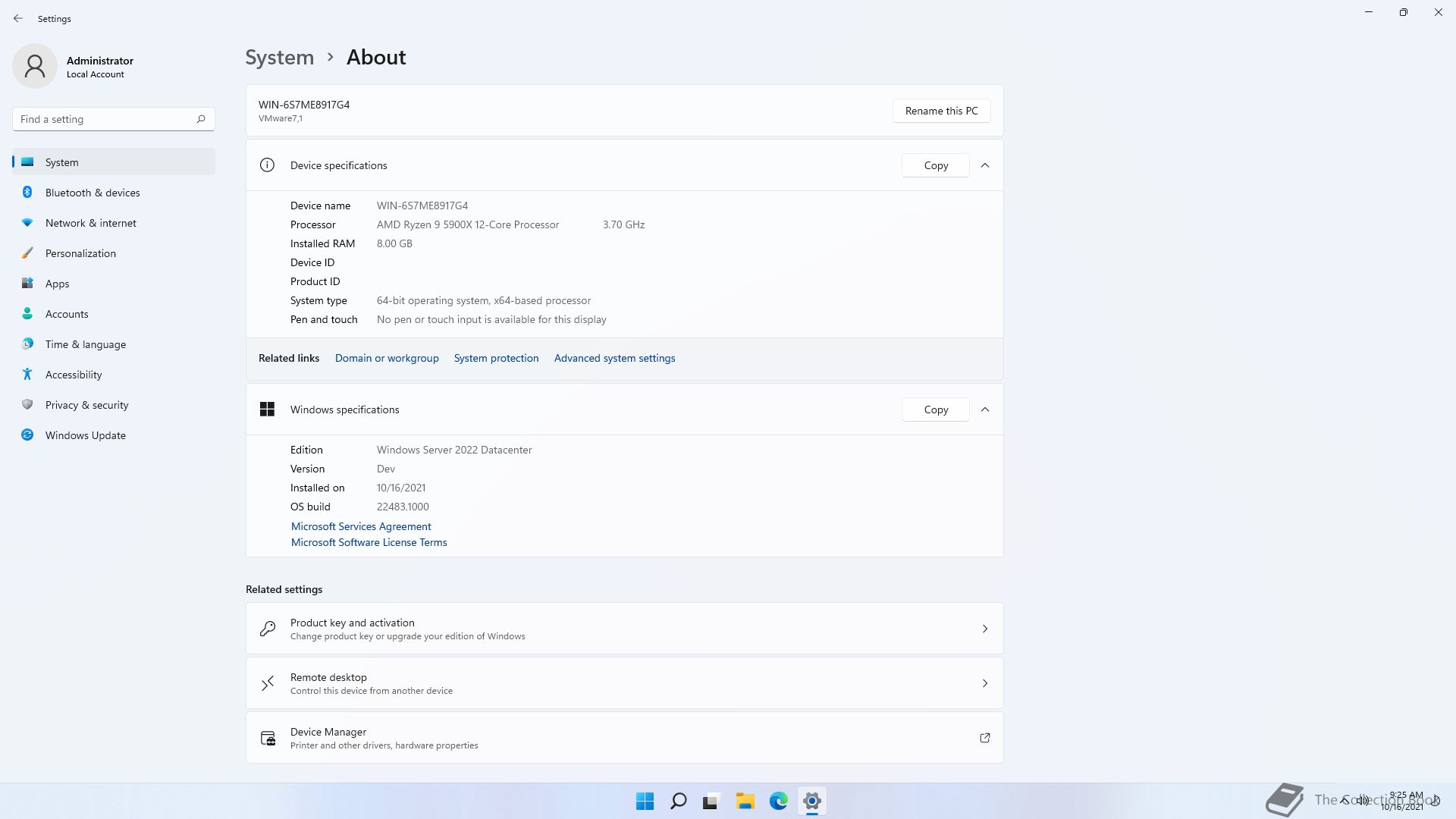Open System protection link

tap(496, 358)
